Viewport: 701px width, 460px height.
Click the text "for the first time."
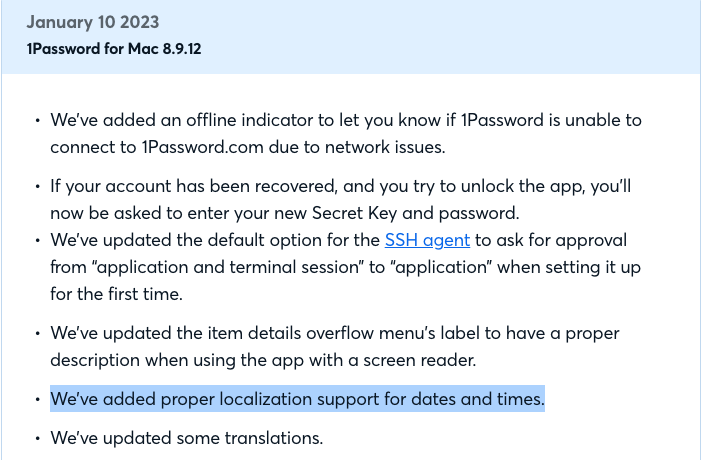coord(116,294)
